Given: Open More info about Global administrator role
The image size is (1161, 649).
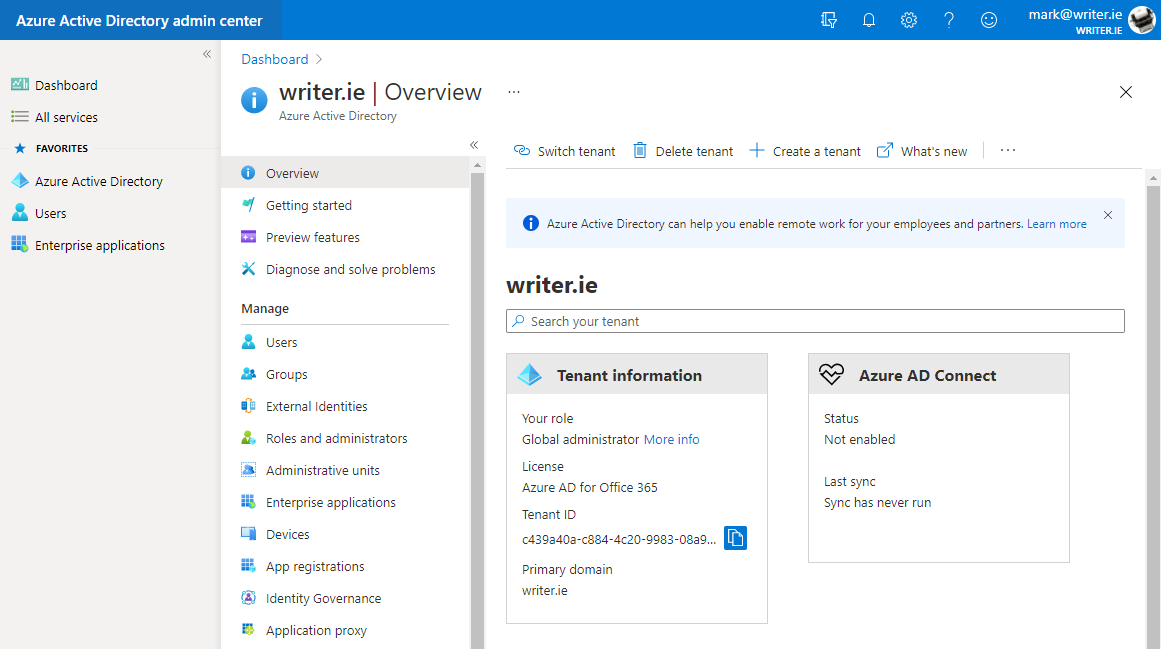Looking at the screenshot, I should pos(672,440).
